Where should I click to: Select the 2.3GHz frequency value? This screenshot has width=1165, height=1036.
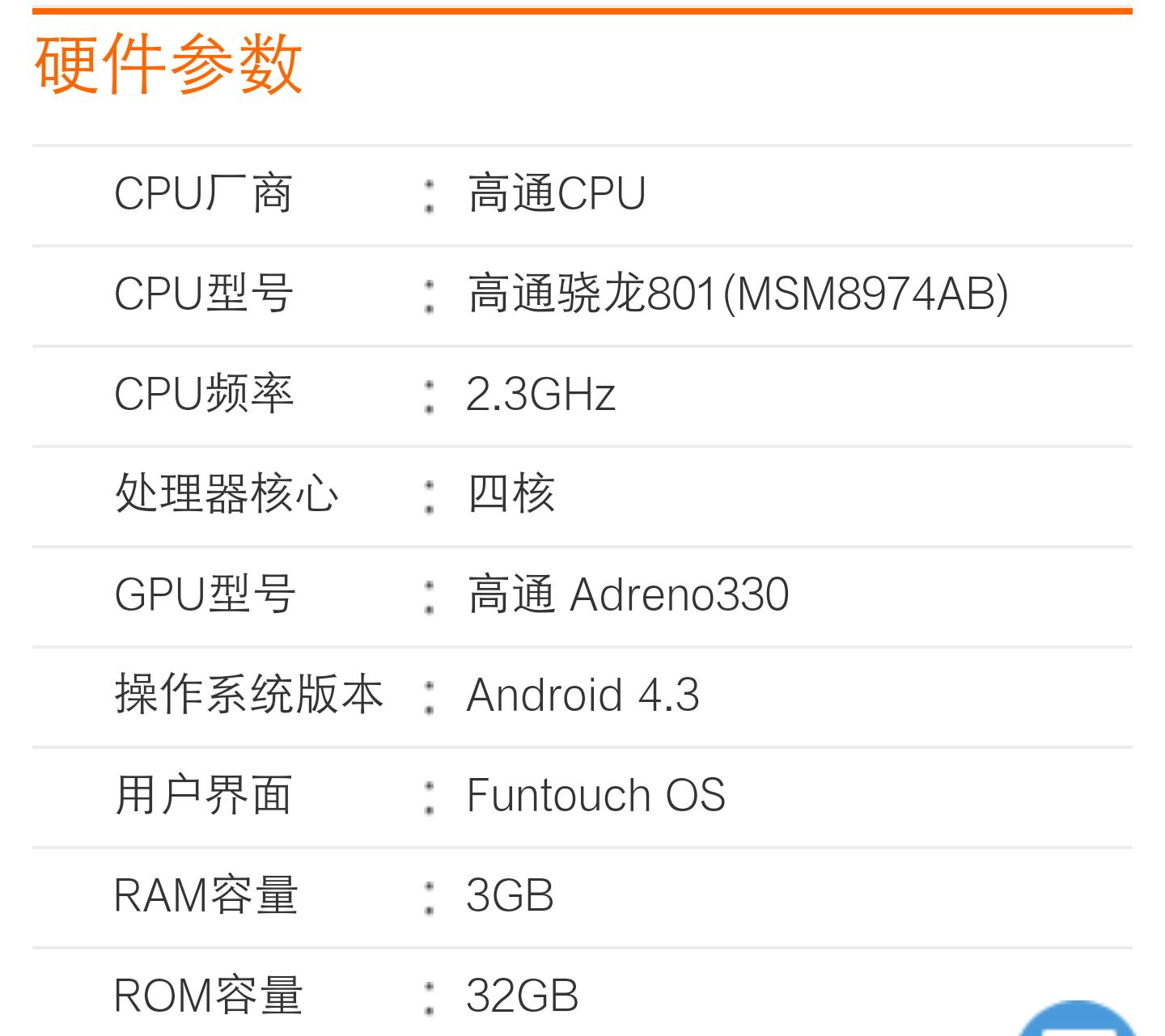[540, 395]
